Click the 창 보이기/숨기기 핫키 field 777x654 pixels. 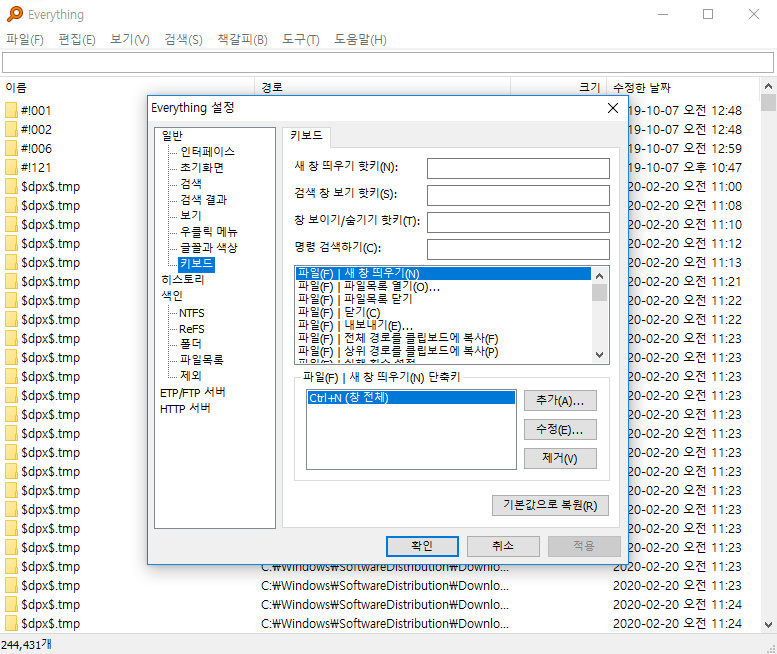point(518,222)
